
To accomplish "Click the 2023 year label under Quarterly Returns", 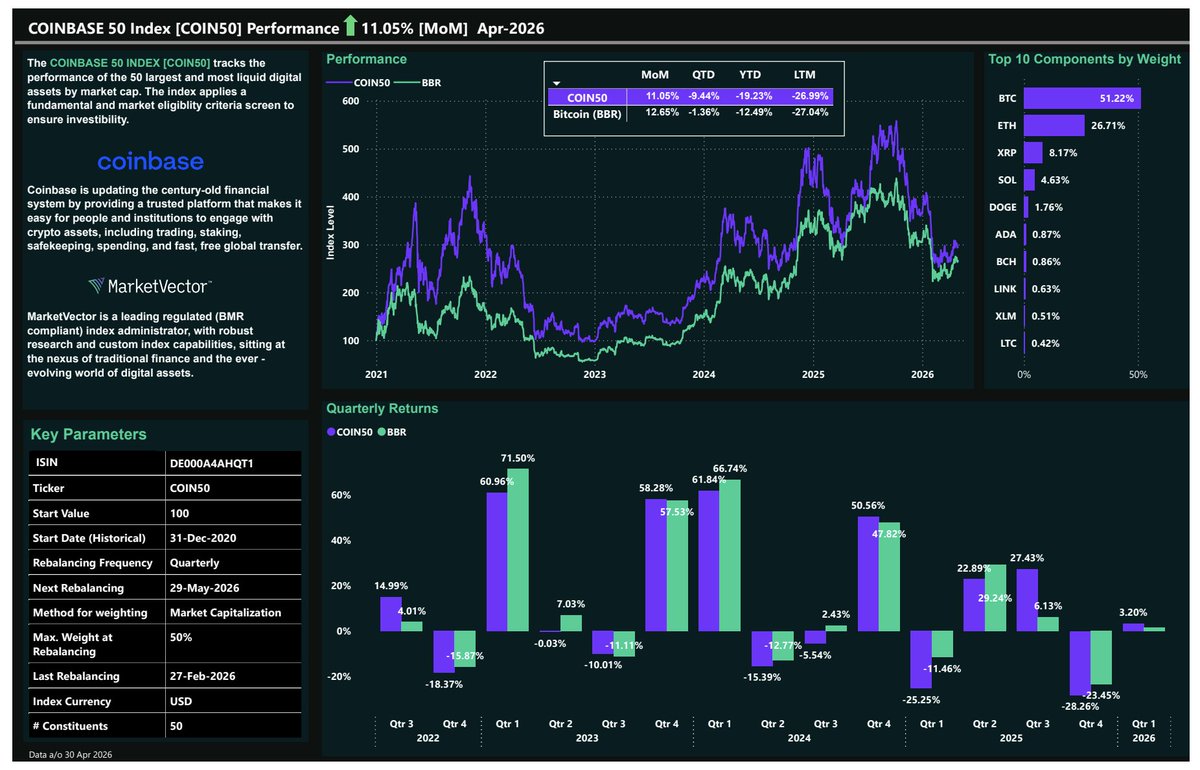I will [x=586, y=737].
